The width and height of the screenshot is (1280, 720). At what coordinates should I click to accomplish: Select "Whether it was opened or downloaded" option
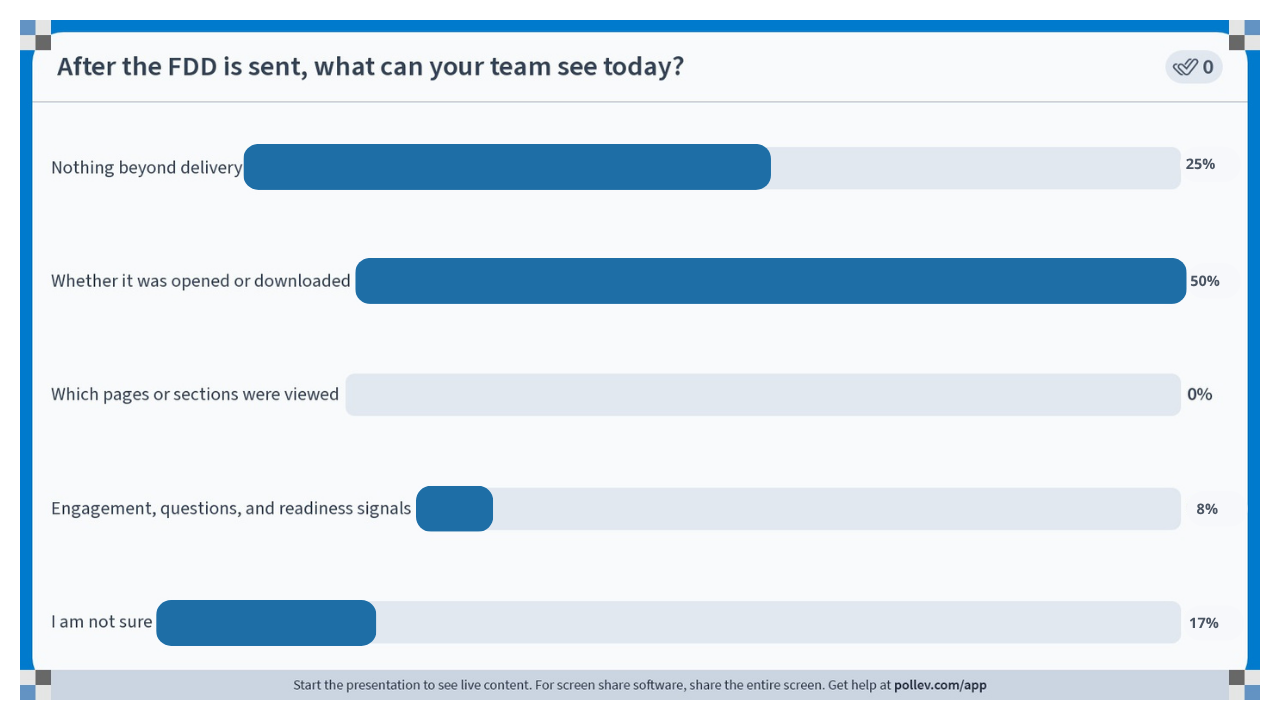pos(201,281)
